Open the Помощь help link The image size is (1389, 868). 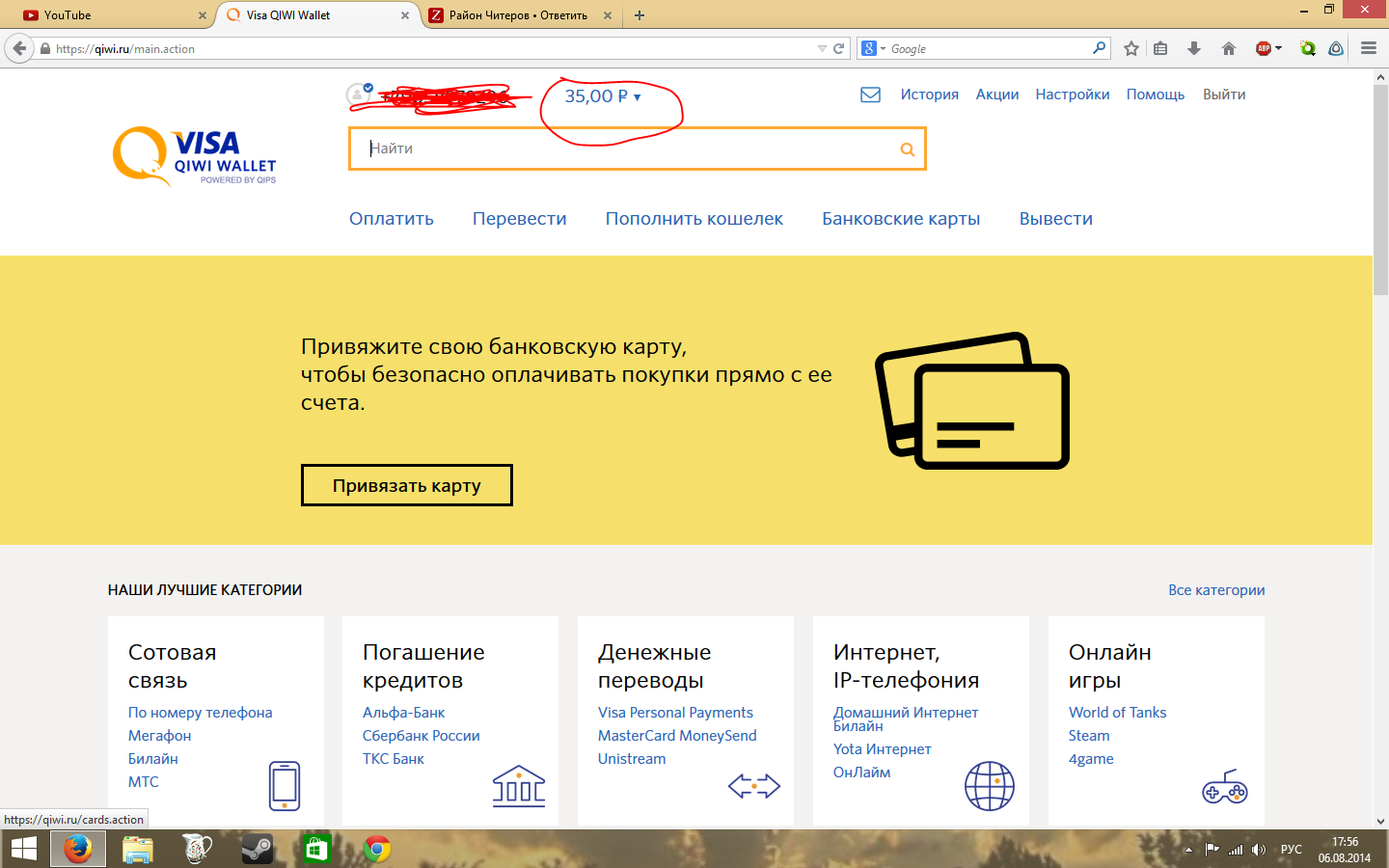1156,95
